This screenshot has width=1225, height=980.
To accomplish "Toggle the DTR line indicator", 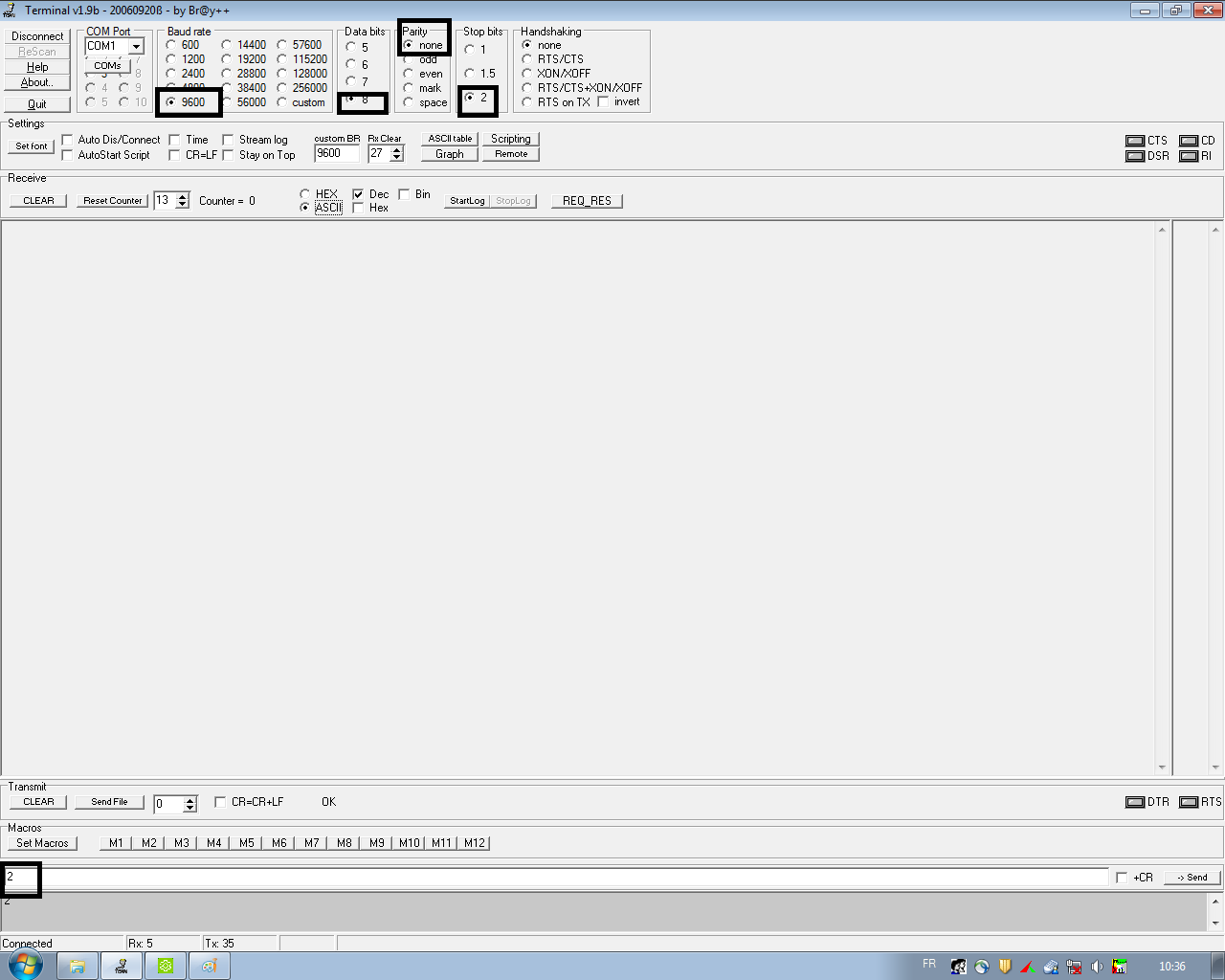I will pos(1135,802).
